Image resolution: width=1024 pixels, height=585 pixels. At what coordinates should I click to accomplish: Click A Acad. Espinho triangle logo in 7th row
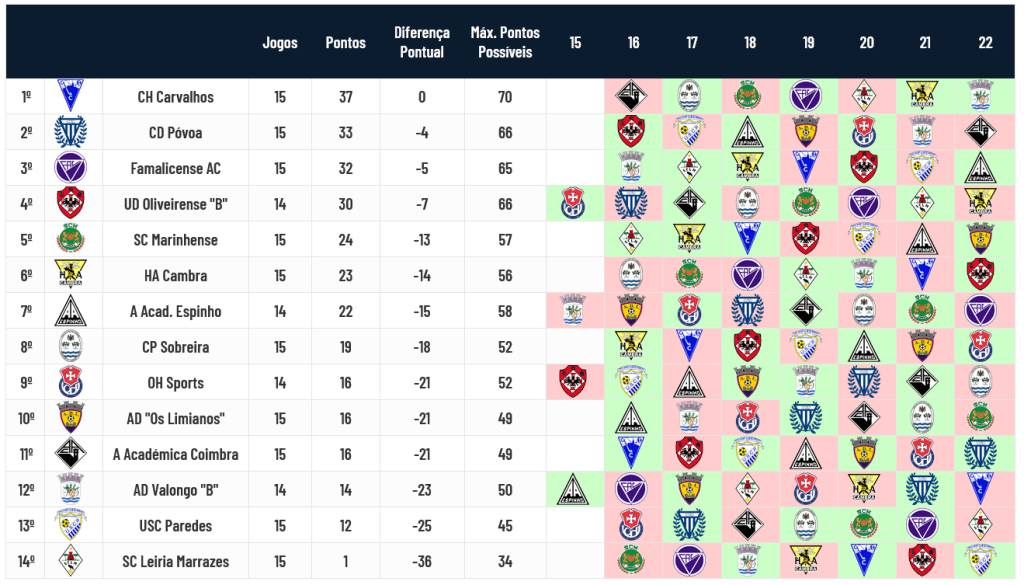tap(71, 311)
